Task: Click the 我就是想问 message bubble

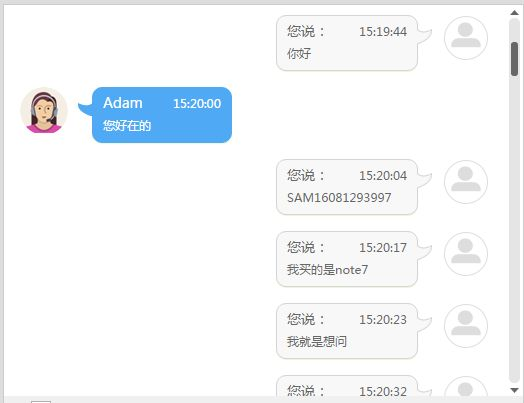Action: tap(347, 331)
